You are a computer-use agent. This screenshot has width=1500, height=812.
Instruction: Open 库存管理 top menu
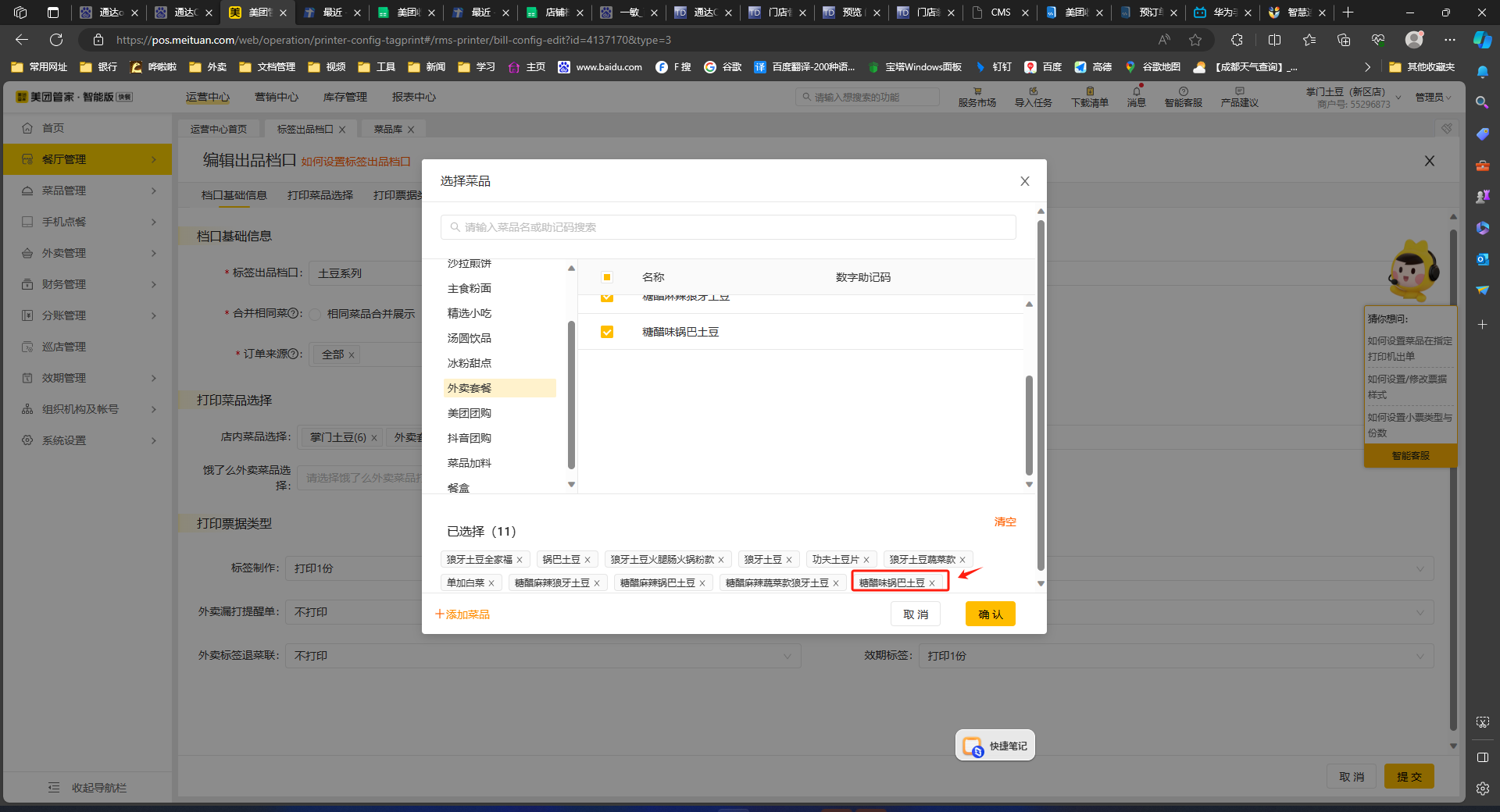point(345,97)
